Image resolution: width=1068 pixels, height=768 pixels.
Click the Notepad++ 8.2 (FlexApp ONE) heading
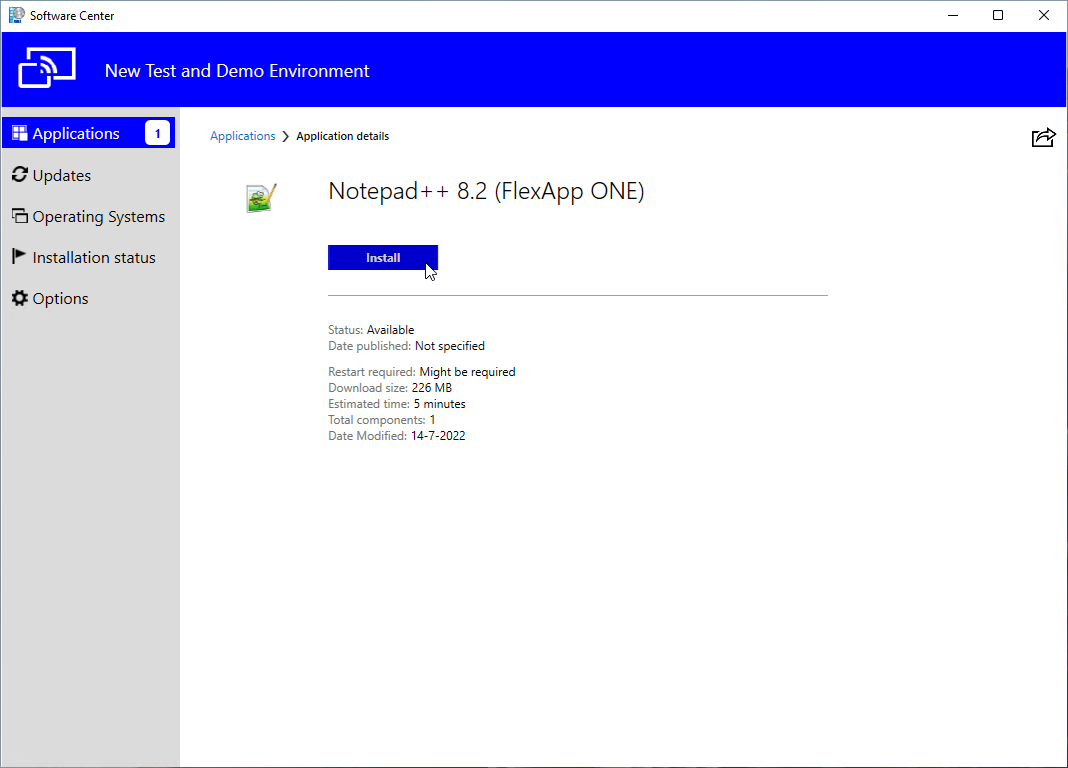pos(486,192)
